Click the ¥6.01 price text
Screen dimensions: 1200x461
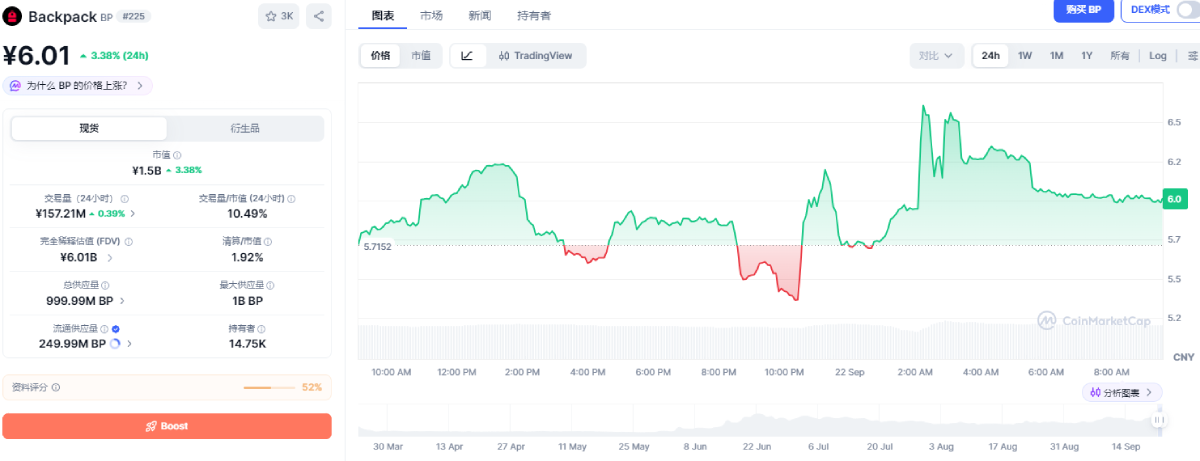pyautogui.click(x=36, y=56)
